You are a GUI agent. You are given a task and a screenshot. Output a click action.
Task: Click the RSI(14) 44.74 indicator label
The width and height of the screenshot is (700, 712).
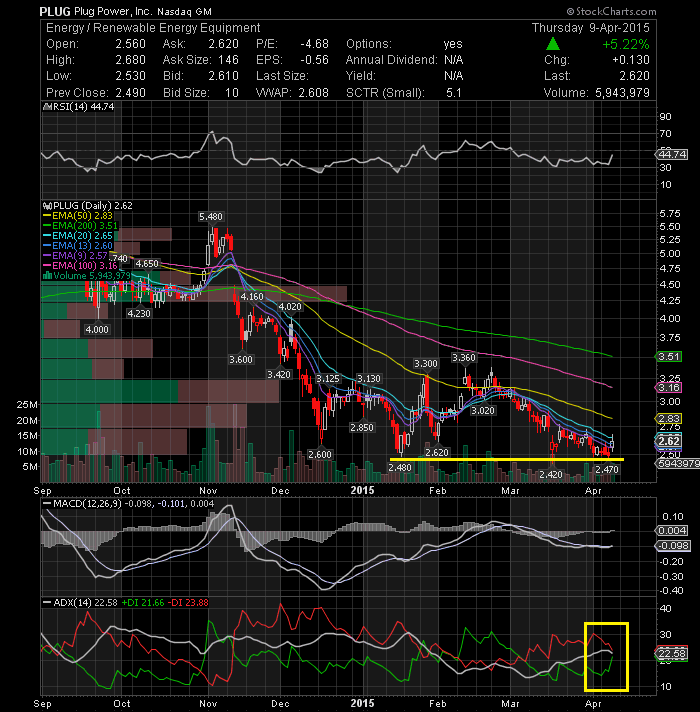point(78,107)
